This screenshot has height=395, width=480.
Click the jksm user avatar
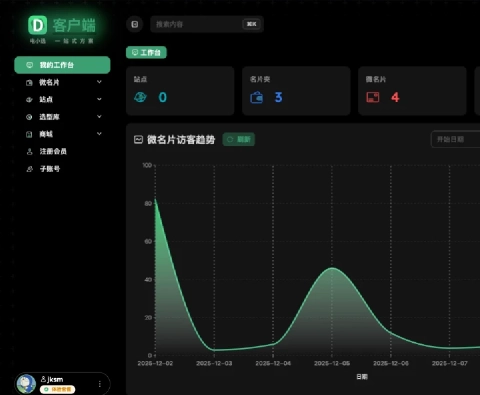pos(27,384)
